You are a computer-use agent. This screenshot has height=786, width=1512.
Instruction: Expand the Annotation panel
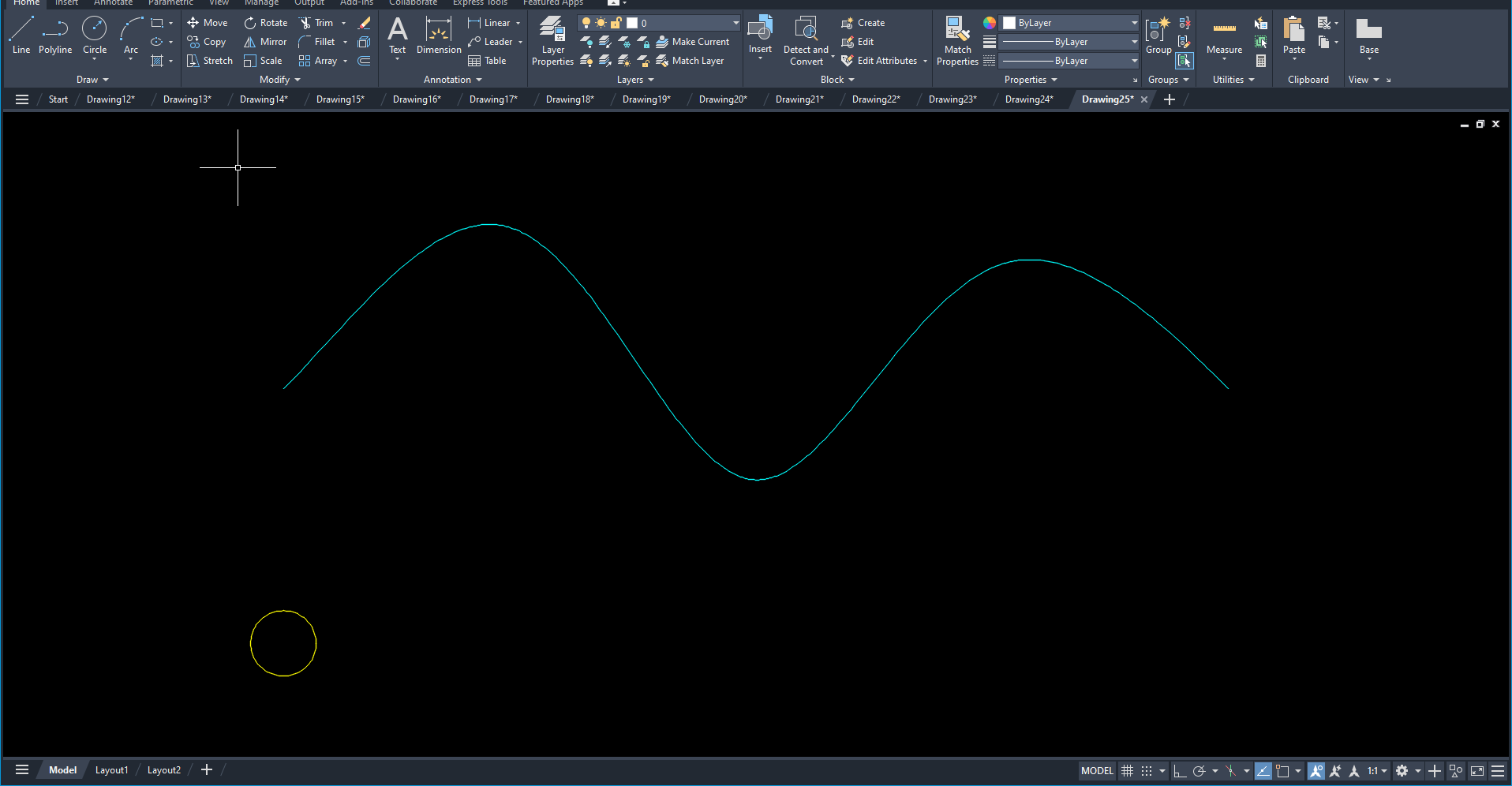coord(452,80)
